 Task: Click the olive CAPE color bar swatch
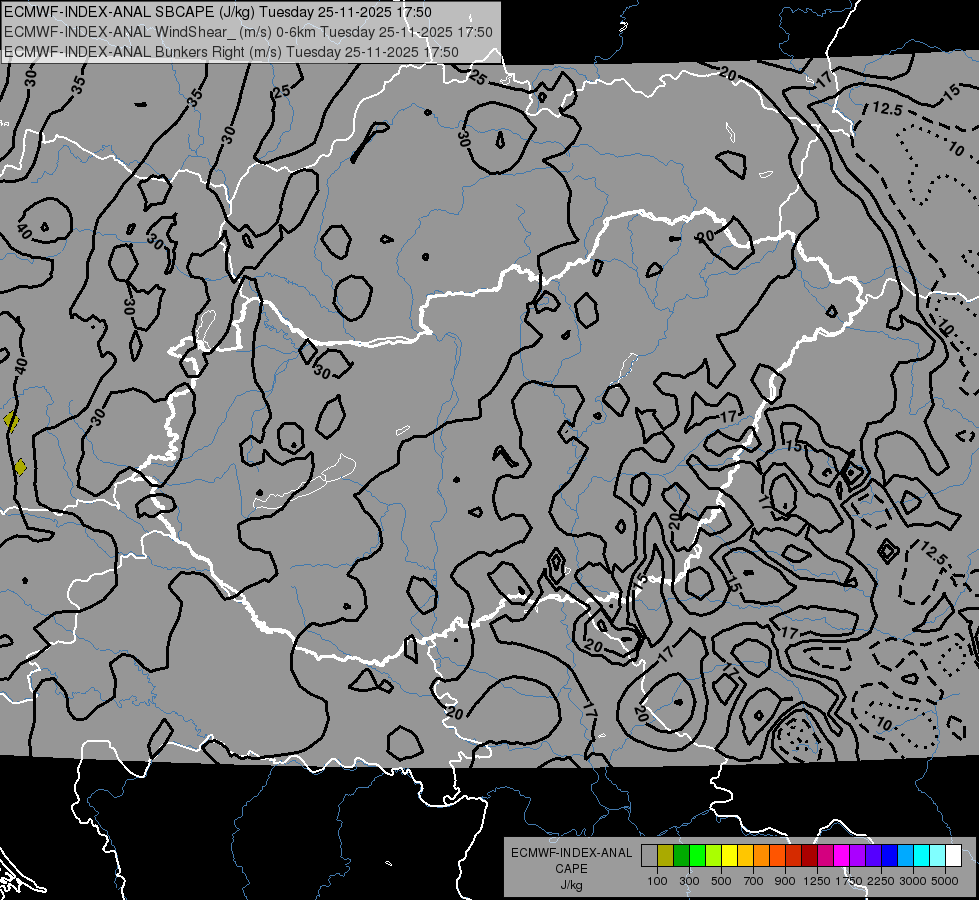(x=666, y=855)
